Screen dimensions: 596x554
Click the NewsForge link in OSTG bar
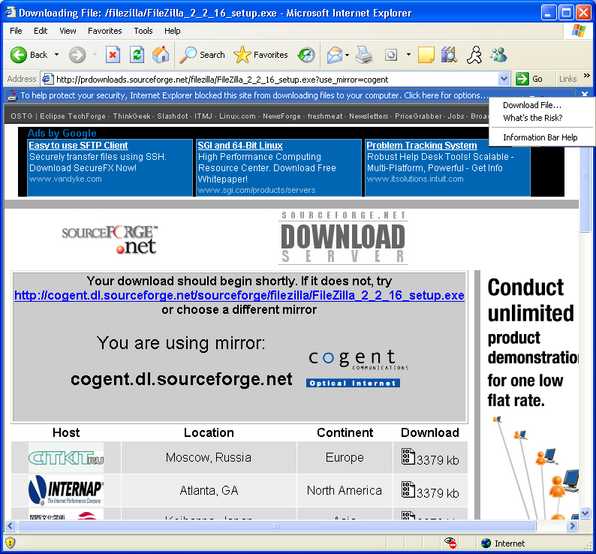pos(282,116)
